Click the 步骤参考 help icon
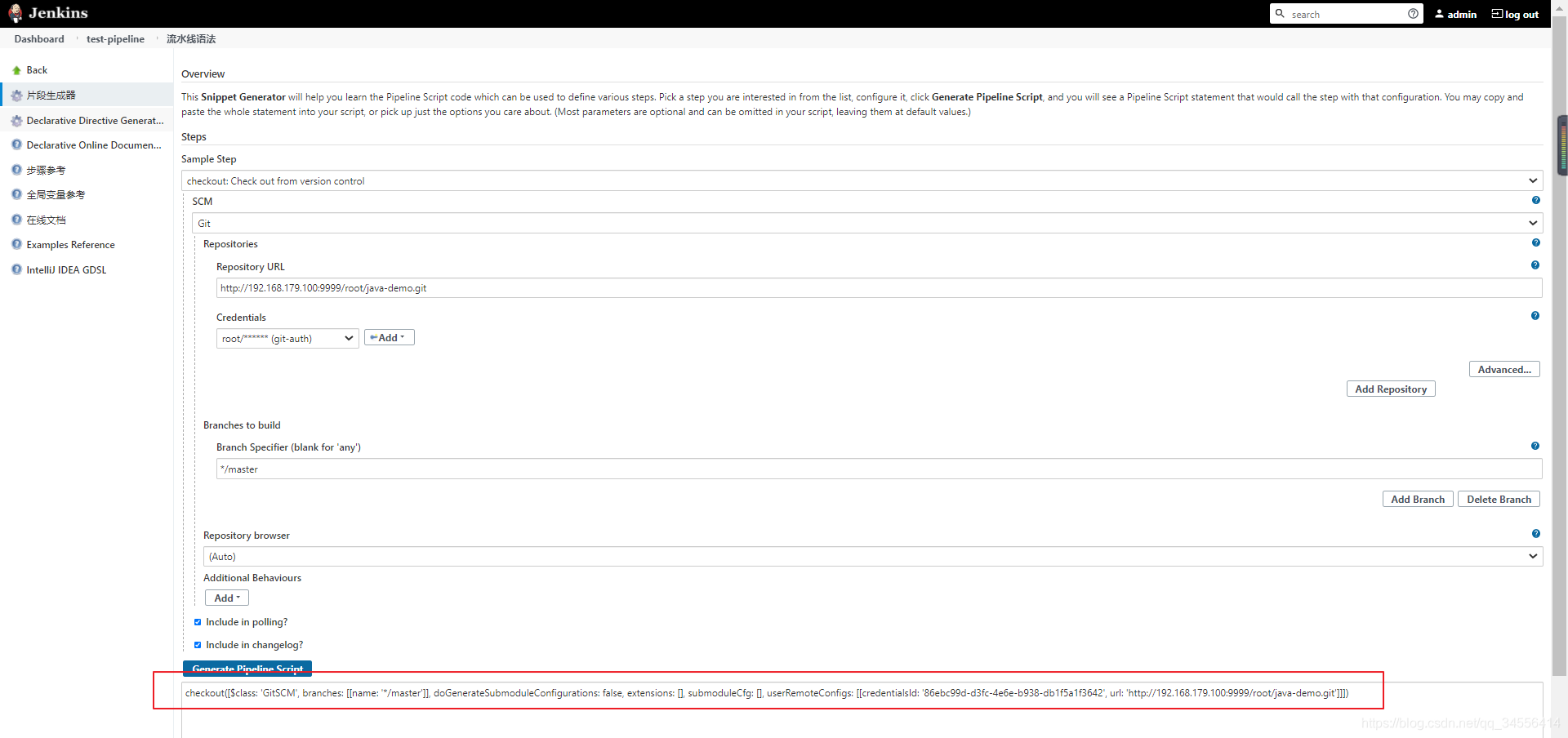This screenshot has width=1568, height=738. [16, 170]
